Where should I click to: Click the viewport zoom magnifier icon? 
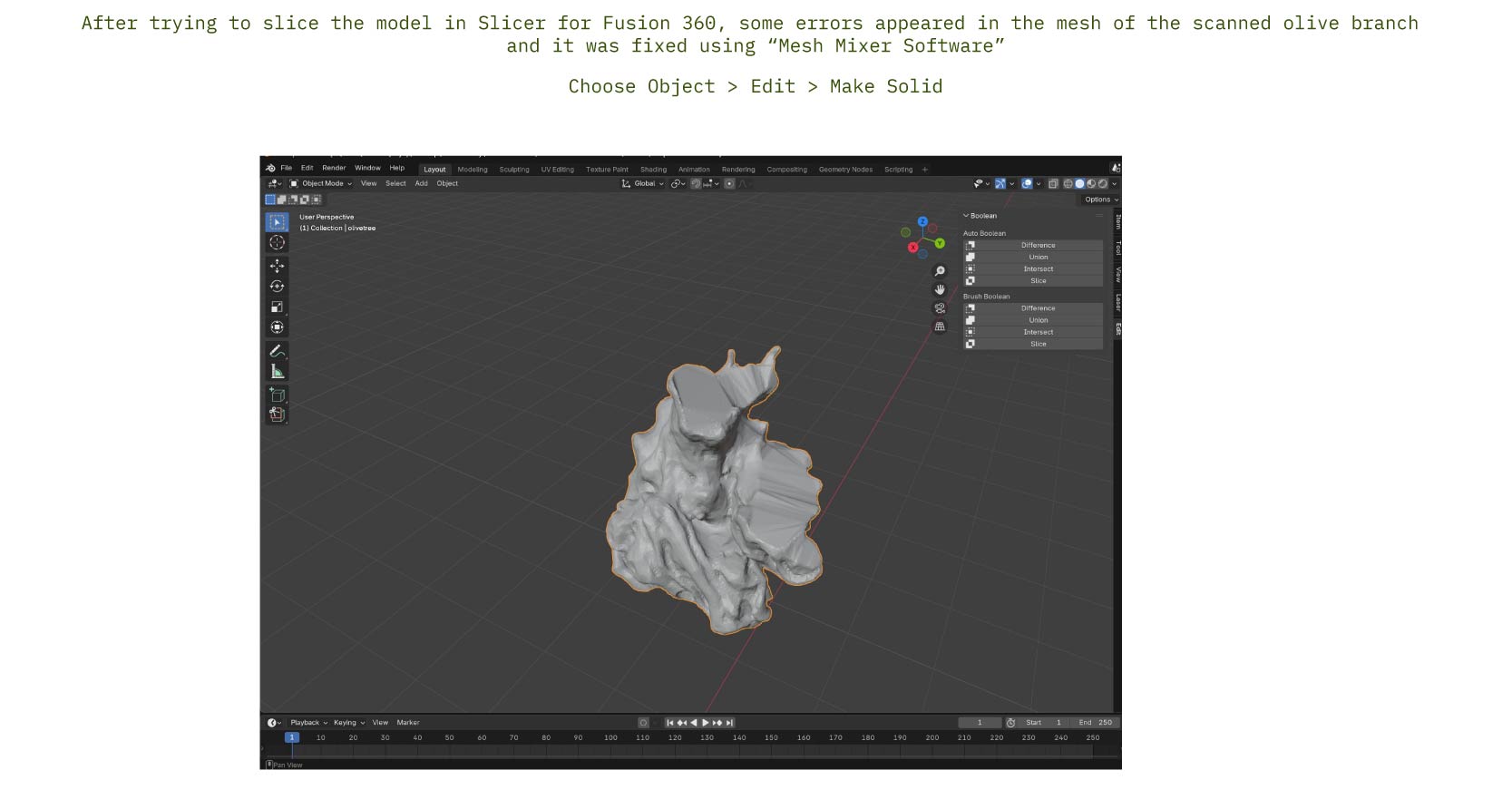pyautogui.click(x=940, y=271)
